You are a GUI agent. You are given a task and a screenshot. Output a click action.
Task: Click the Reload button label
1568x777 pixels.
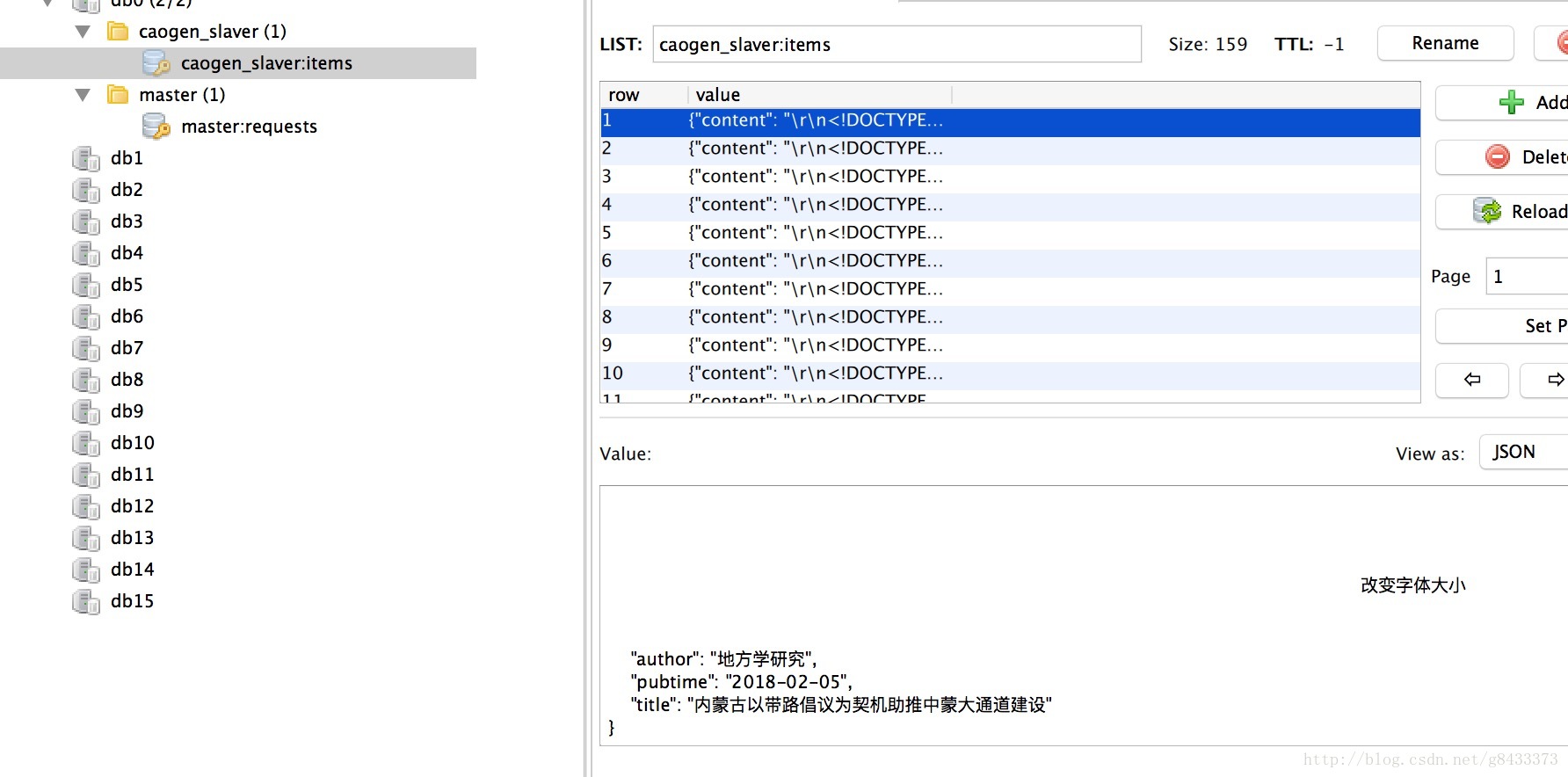click(x=1539, y=212)
